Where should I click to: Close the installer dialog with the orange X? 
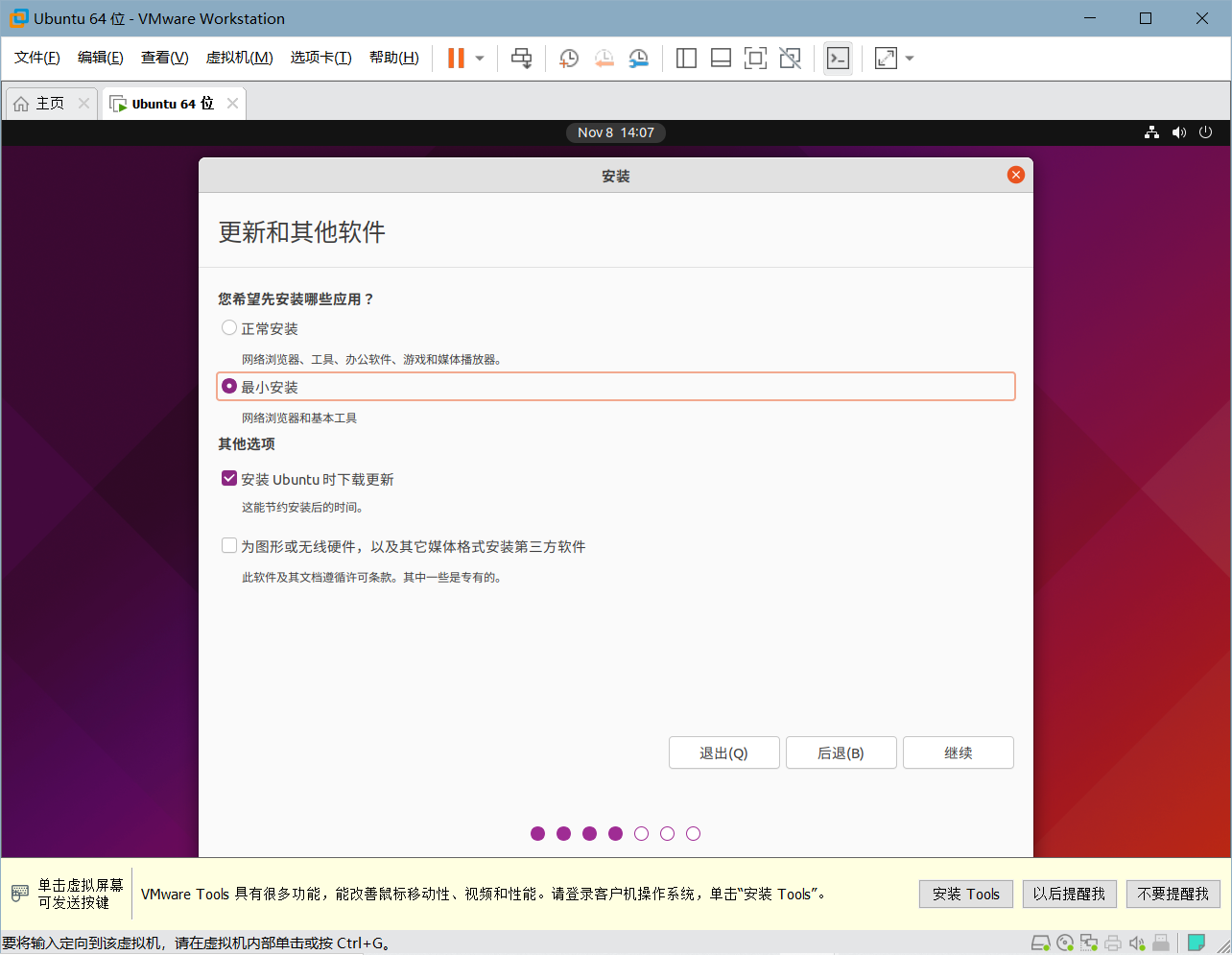pos(1016,175)
